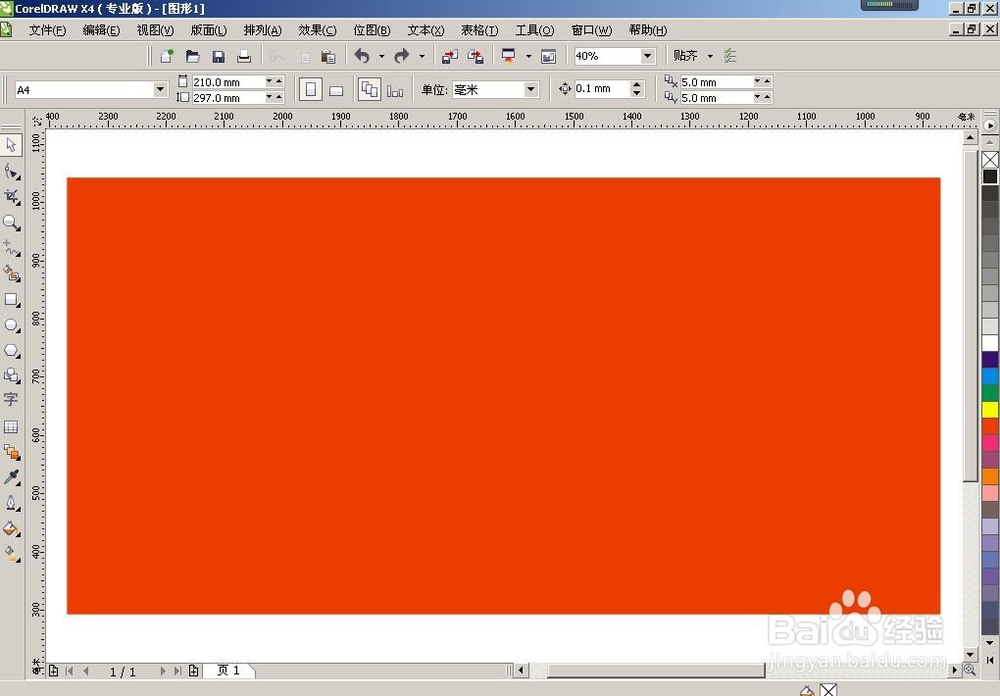Image resolution: width=1000 pixels, height=696 pixels.
Task: Open the 位图(B) menu
Action: 371,30
